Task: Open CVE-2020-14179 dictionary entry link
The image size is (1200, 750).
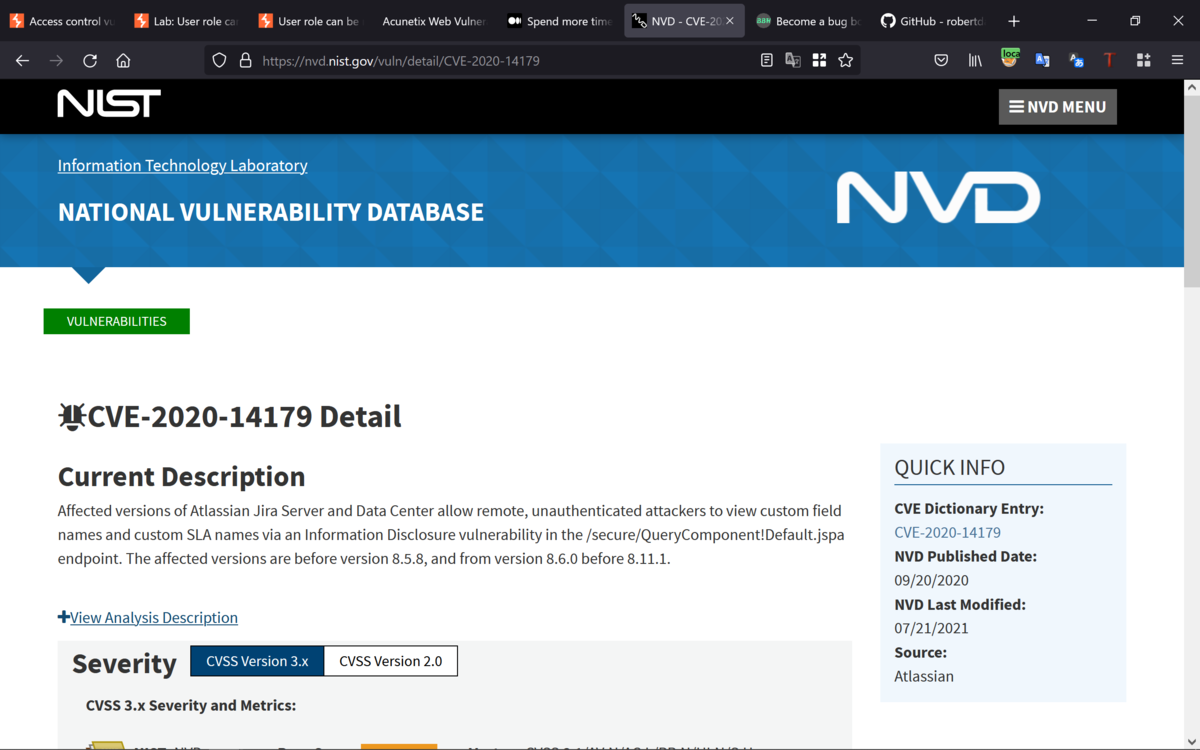Action: tap(947, 533)
